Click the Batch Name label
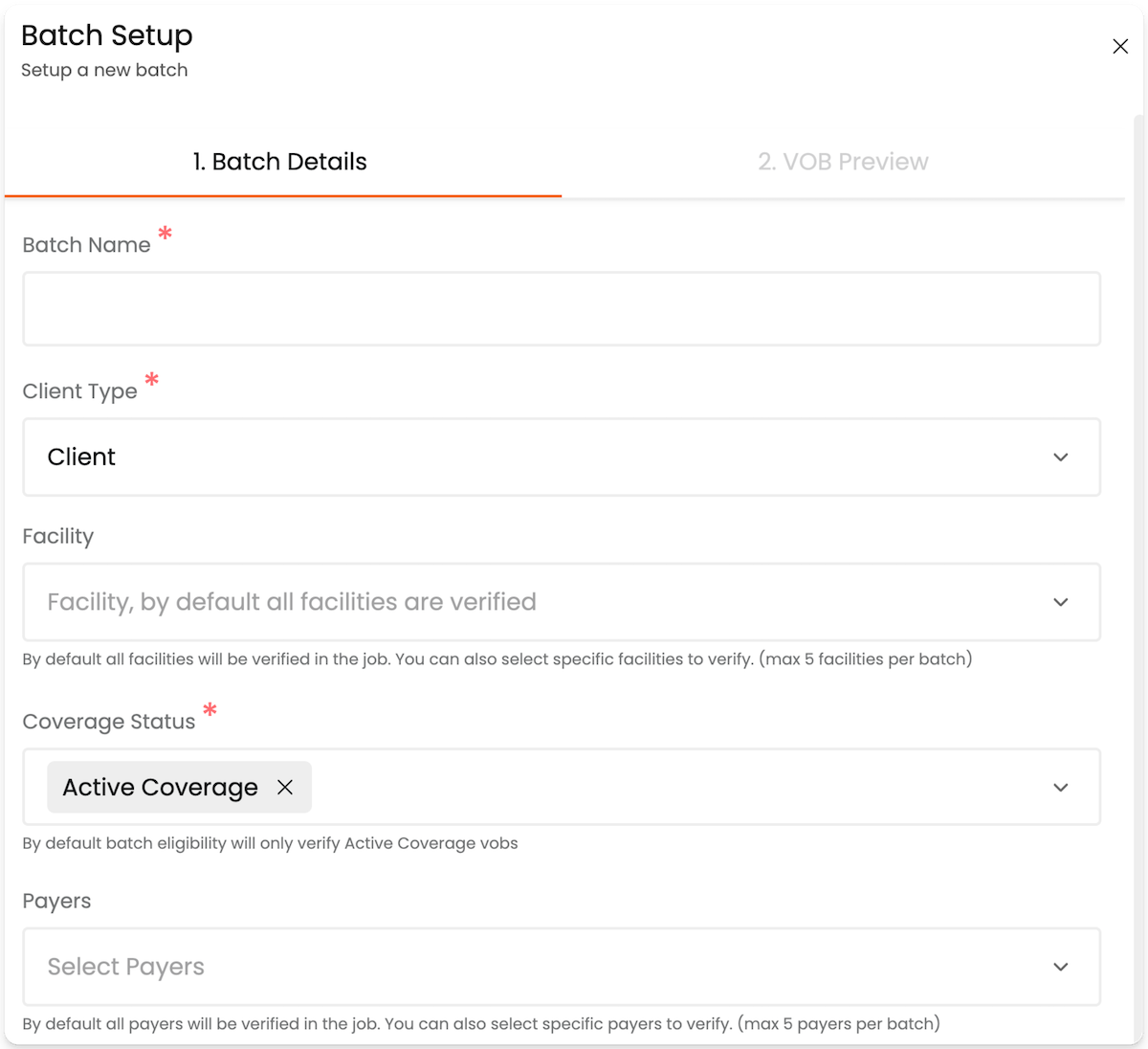The image size is (1148, 1049). coord(86,245)
